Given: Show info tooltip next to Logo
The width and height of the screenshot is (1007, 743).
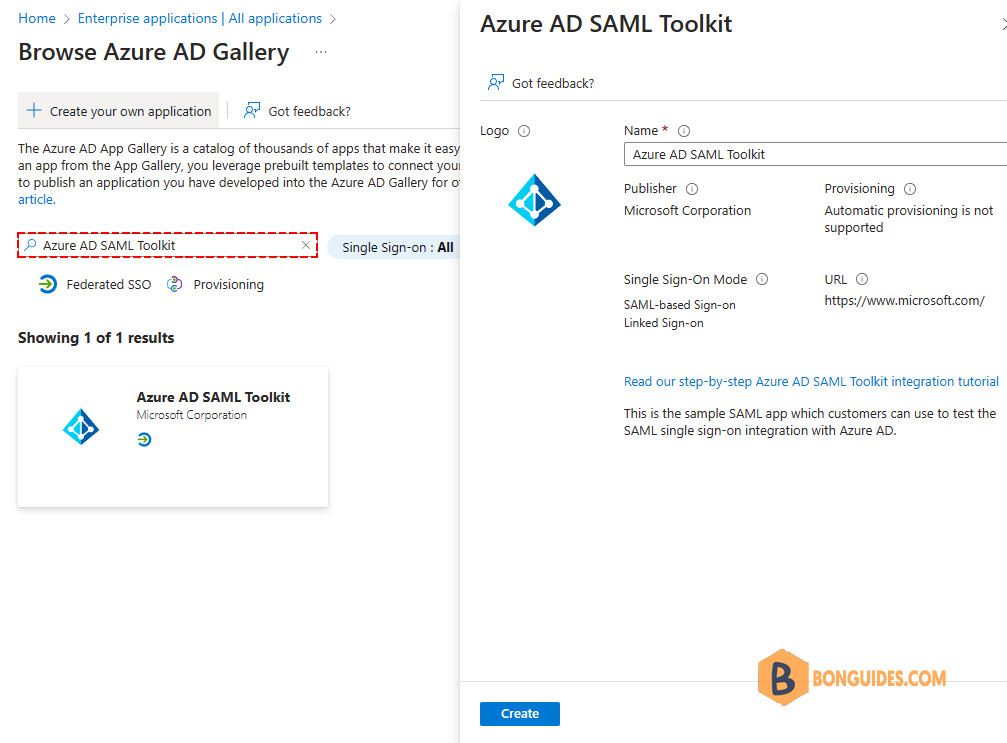Looking at the screenshot, I should pyautogui.click(x=524, y=131).
